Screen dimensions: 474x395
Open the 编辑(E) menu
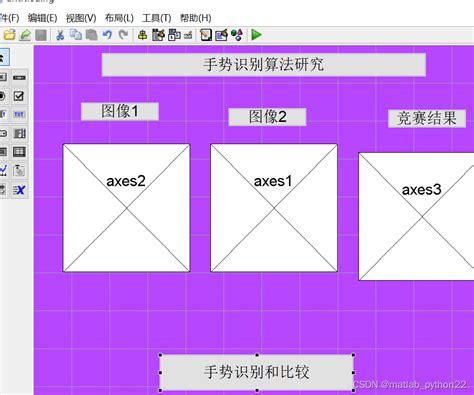point(42,18)
